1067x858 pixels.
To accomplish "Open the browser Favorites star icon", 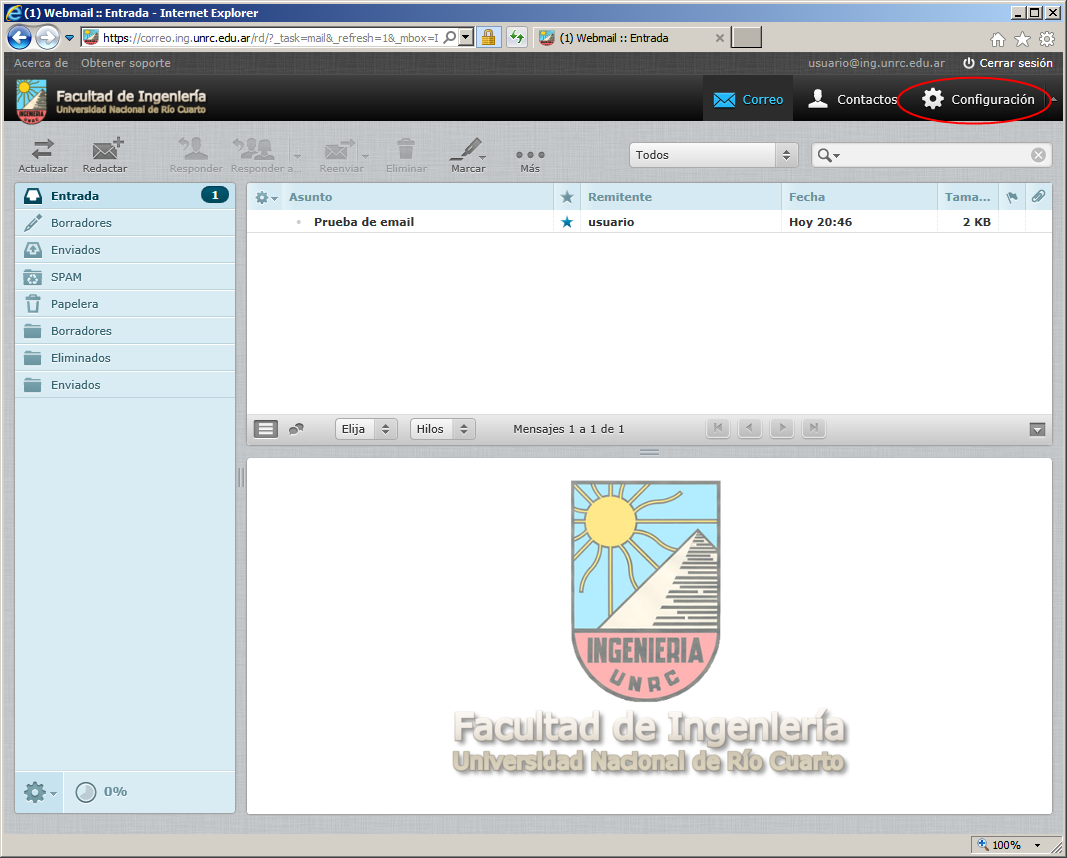I will 1022,39.
